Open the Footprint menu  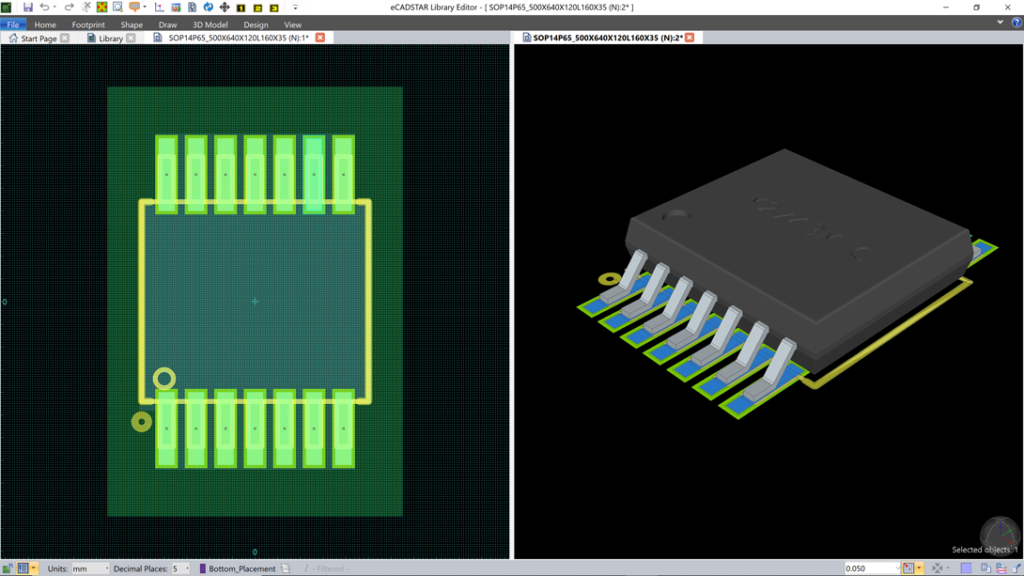click(x=88, y=24)
